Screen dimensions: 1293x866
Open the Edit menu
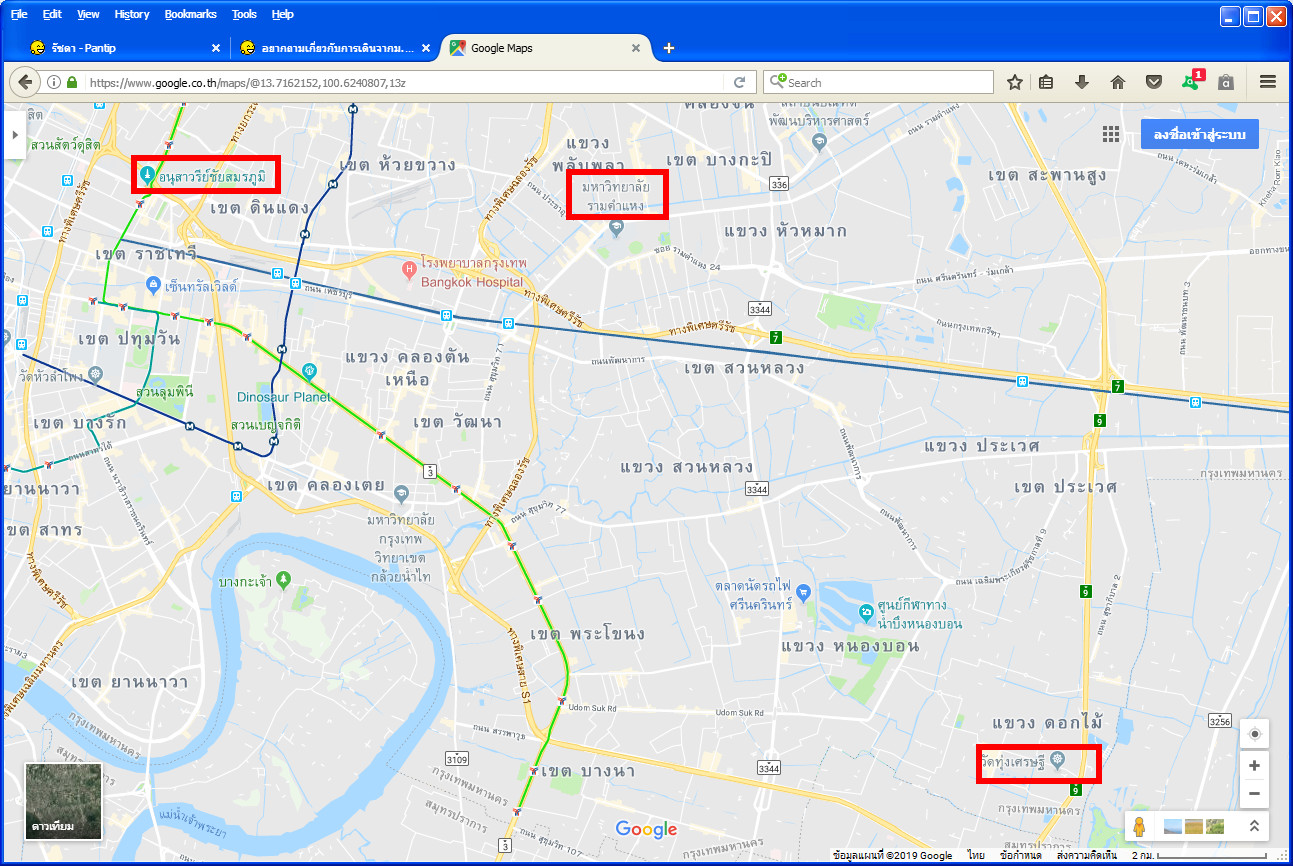tap(52, 14)
